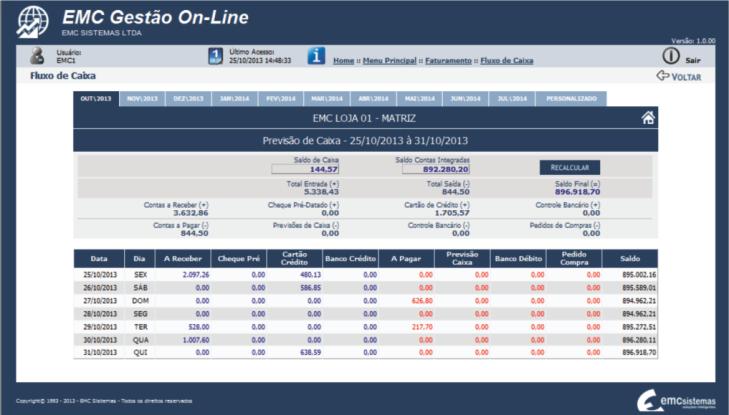Switch to the MAI\2014 tab
This screenshot has width=729, height=415.
[419, 99]
